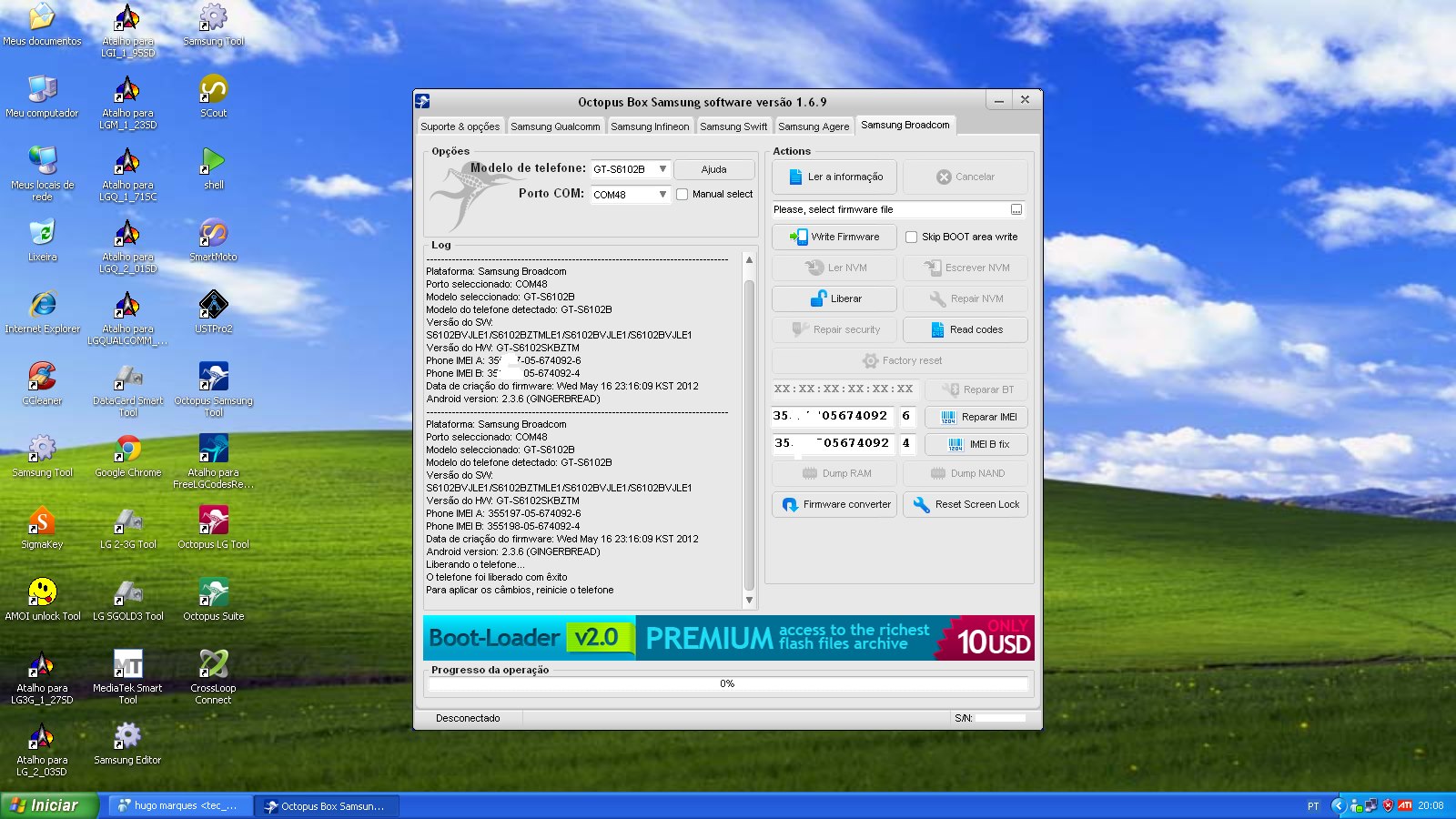Launch the Octopus Suite desktop icon
Viewport: 1456px width, 819px height.
coord(213,599)
